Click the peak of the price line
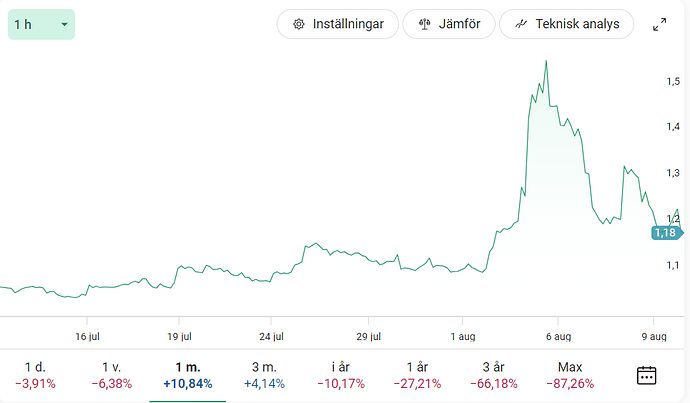Viewport: 690px width, 403px height. coord(546,61)
